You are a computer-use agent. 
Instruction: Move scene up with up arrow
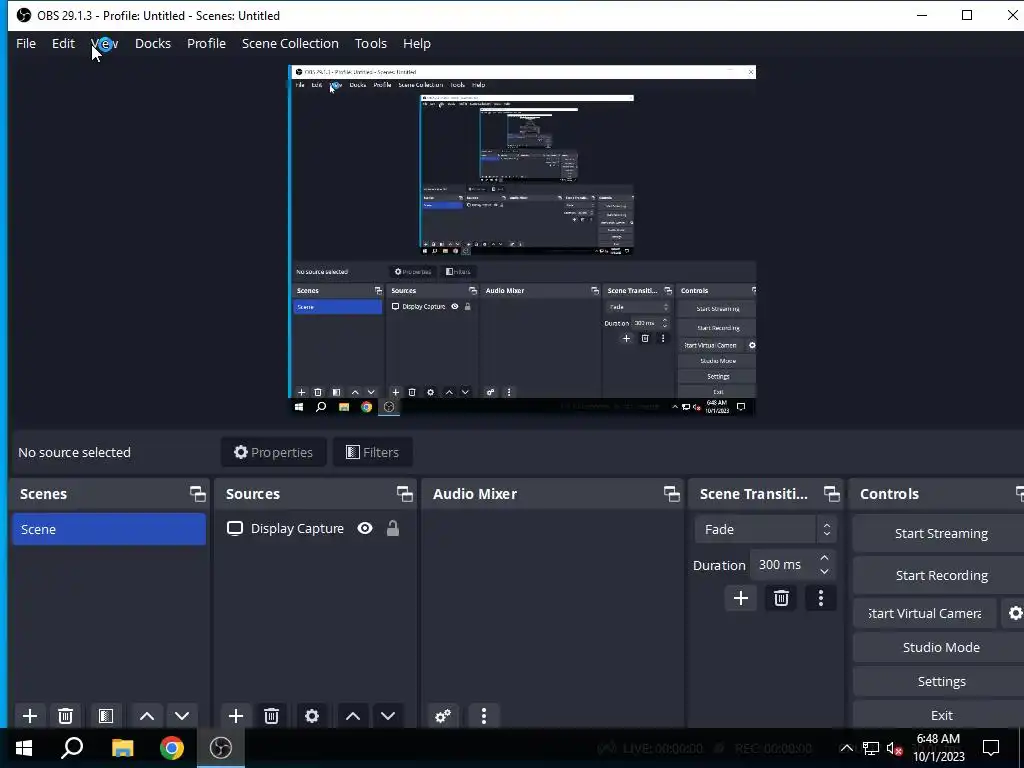tap(147, 716)
